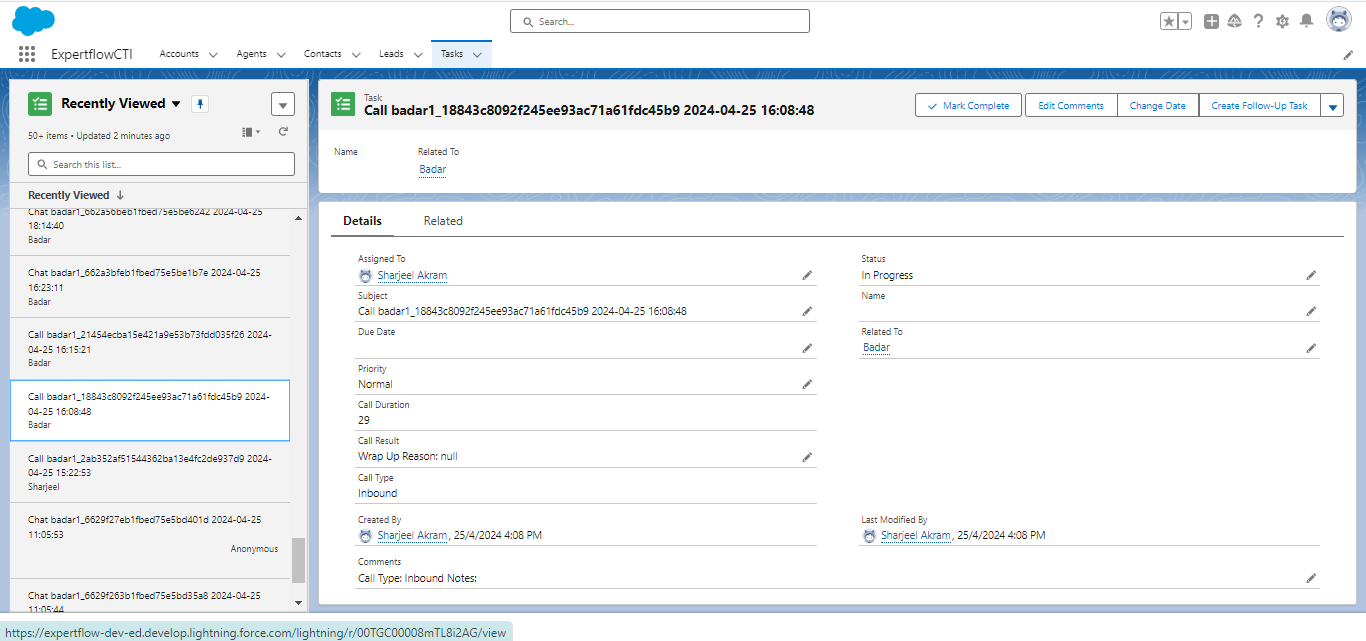This screenshot has height=641, width=1366.
Task: Click the Help question mark icon
Action: [x=1258, y=21]
